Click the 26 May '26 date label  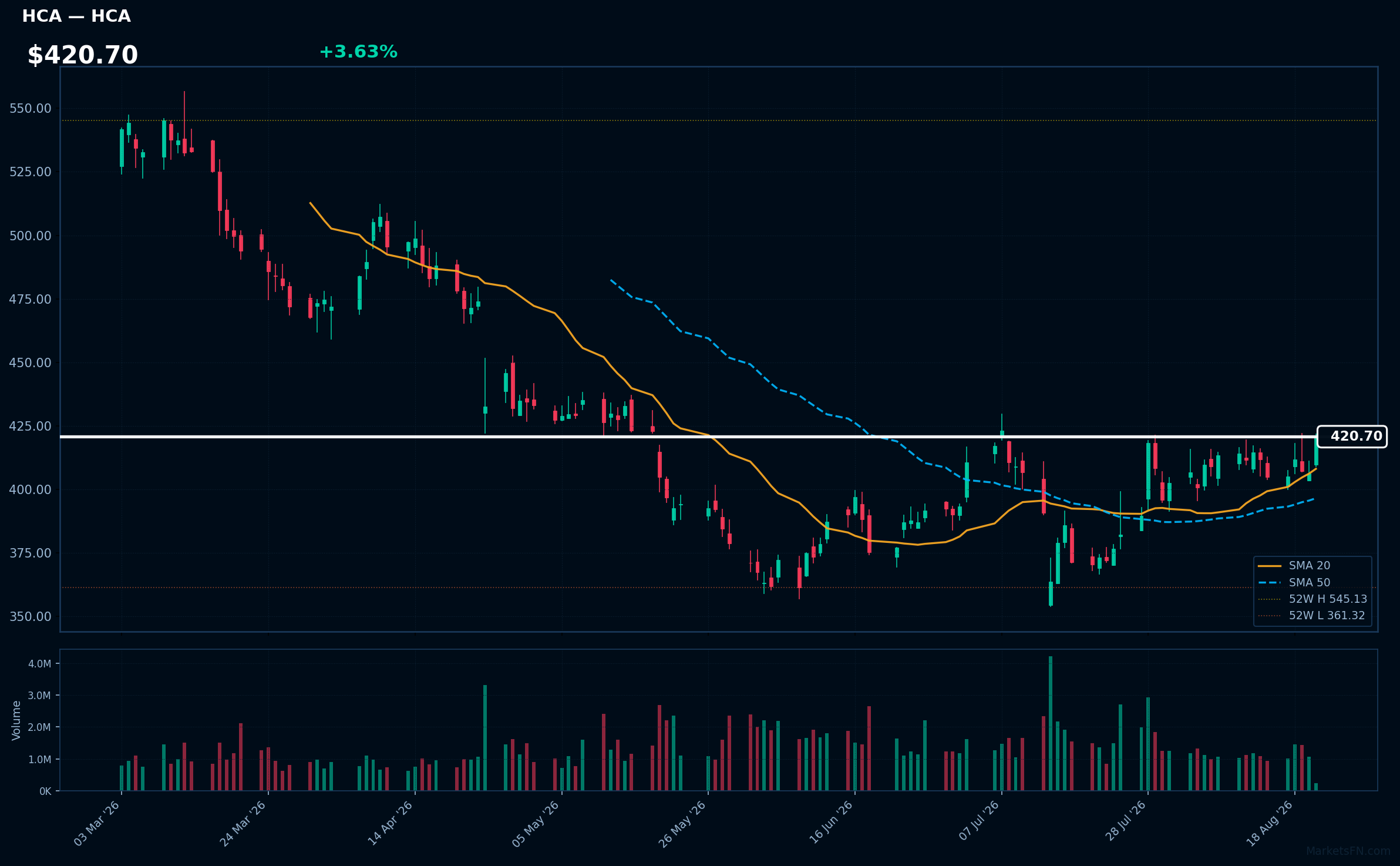point(682,824)
